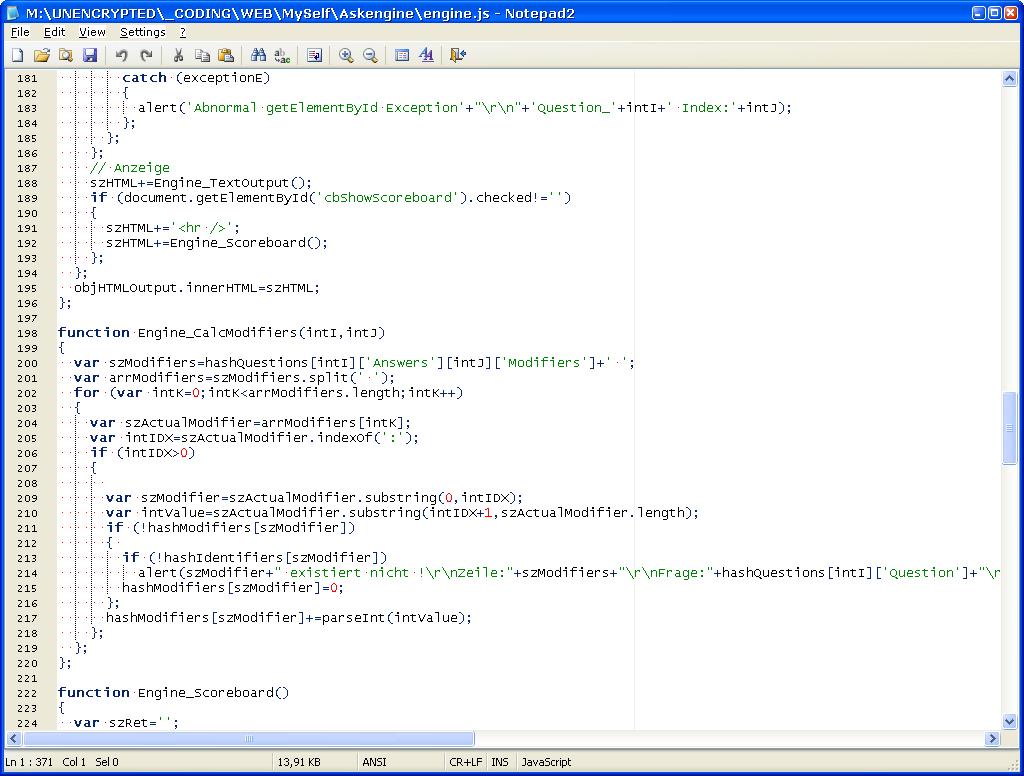Click 'existiert nicht' string on line 214
Viewport: 1024px width, 776px height.
pos(349,573)
